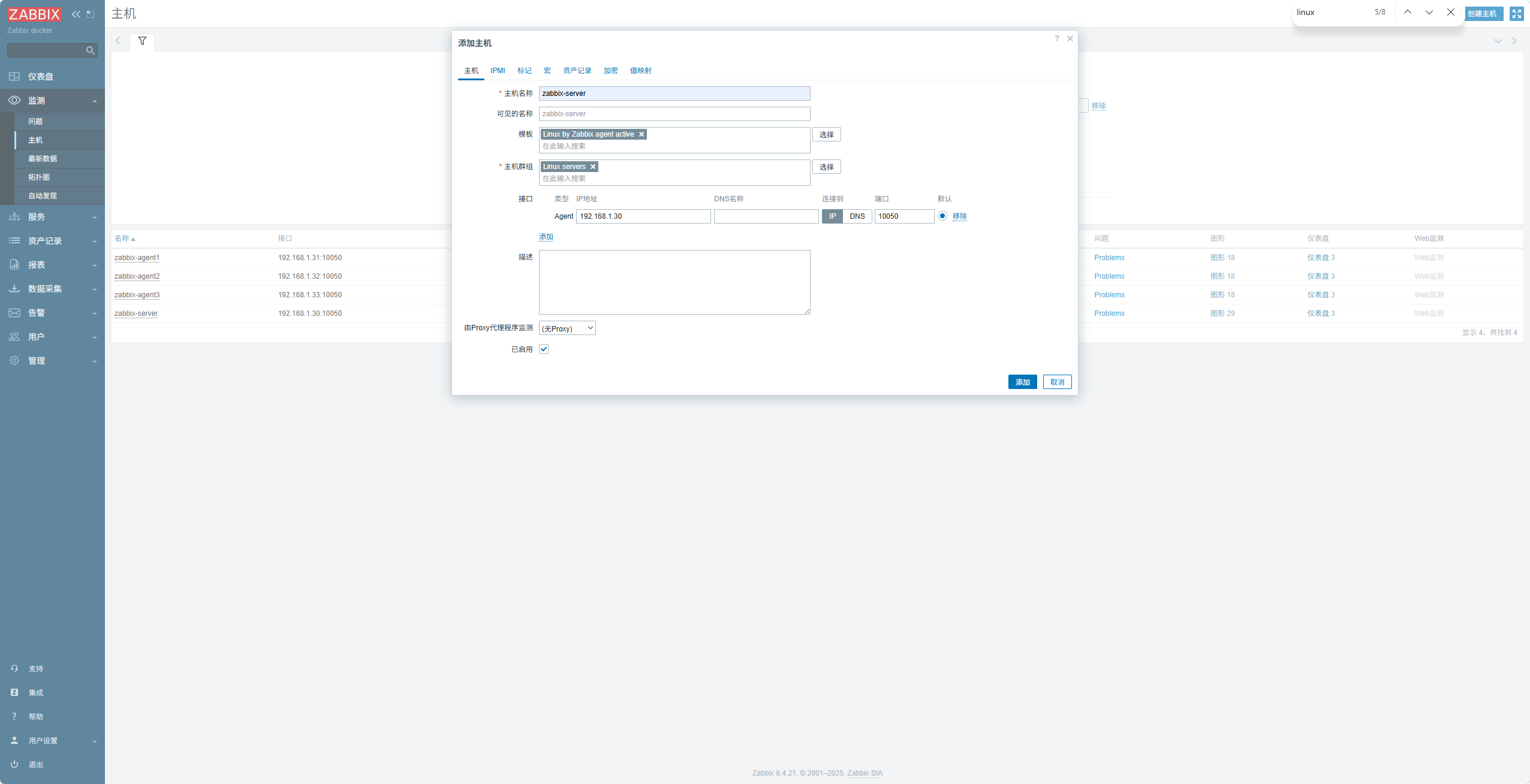Viewport: 1530px width, 784px height.
Task: Expand the 服务 menu section
Action: (95, 218)
